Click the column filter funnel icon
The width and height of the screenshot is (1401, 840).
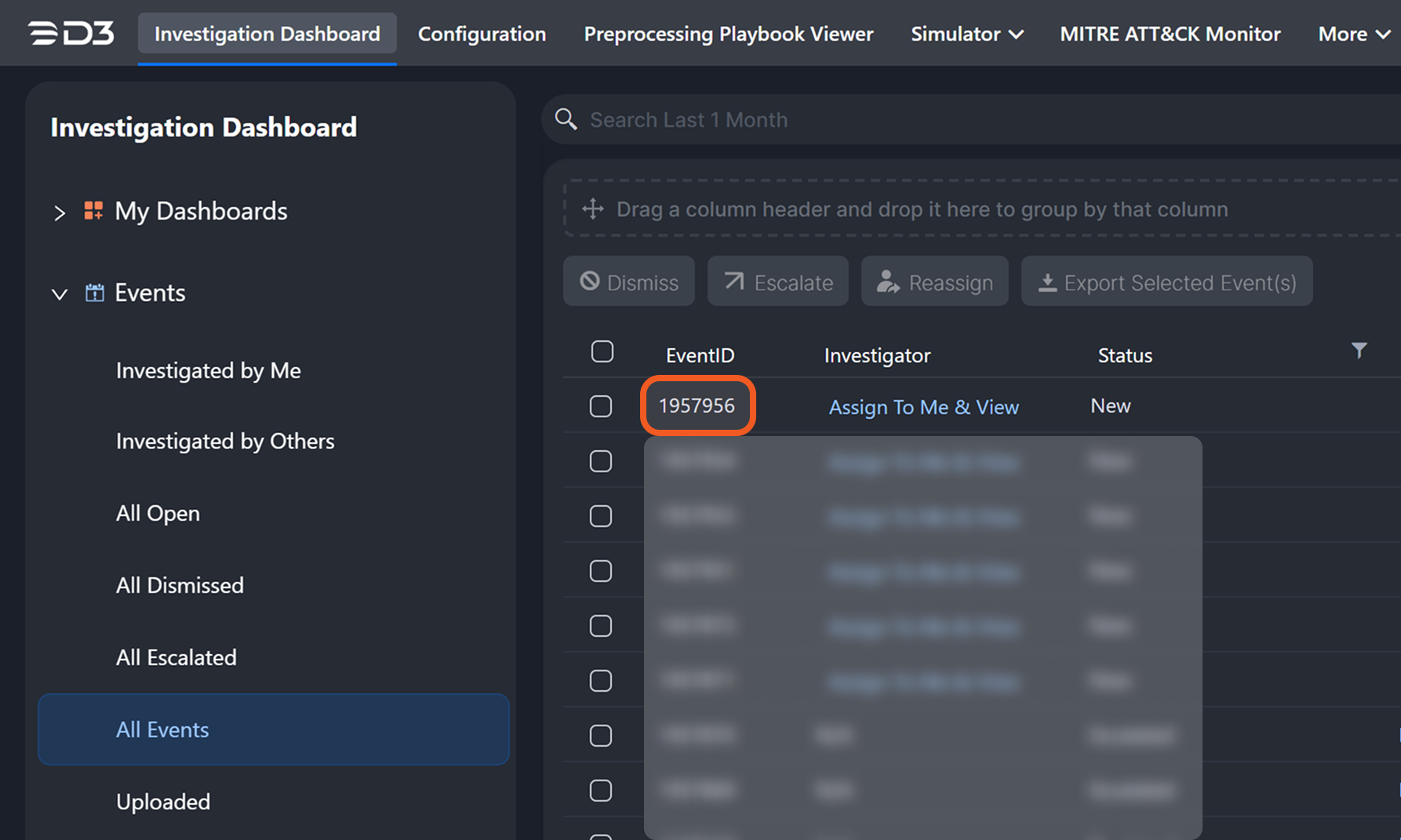coord(1359,351)
